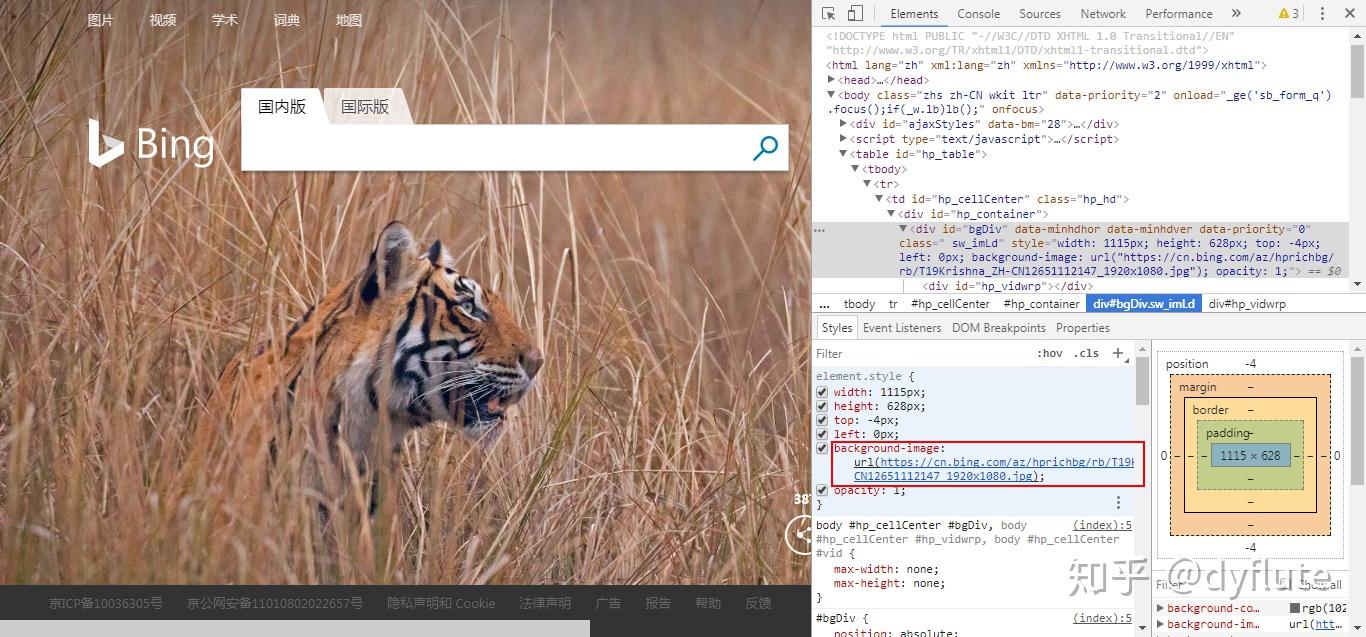1366x637 pixels.
Task: Toggle the device toolbar icon
Action: point(855,14)
